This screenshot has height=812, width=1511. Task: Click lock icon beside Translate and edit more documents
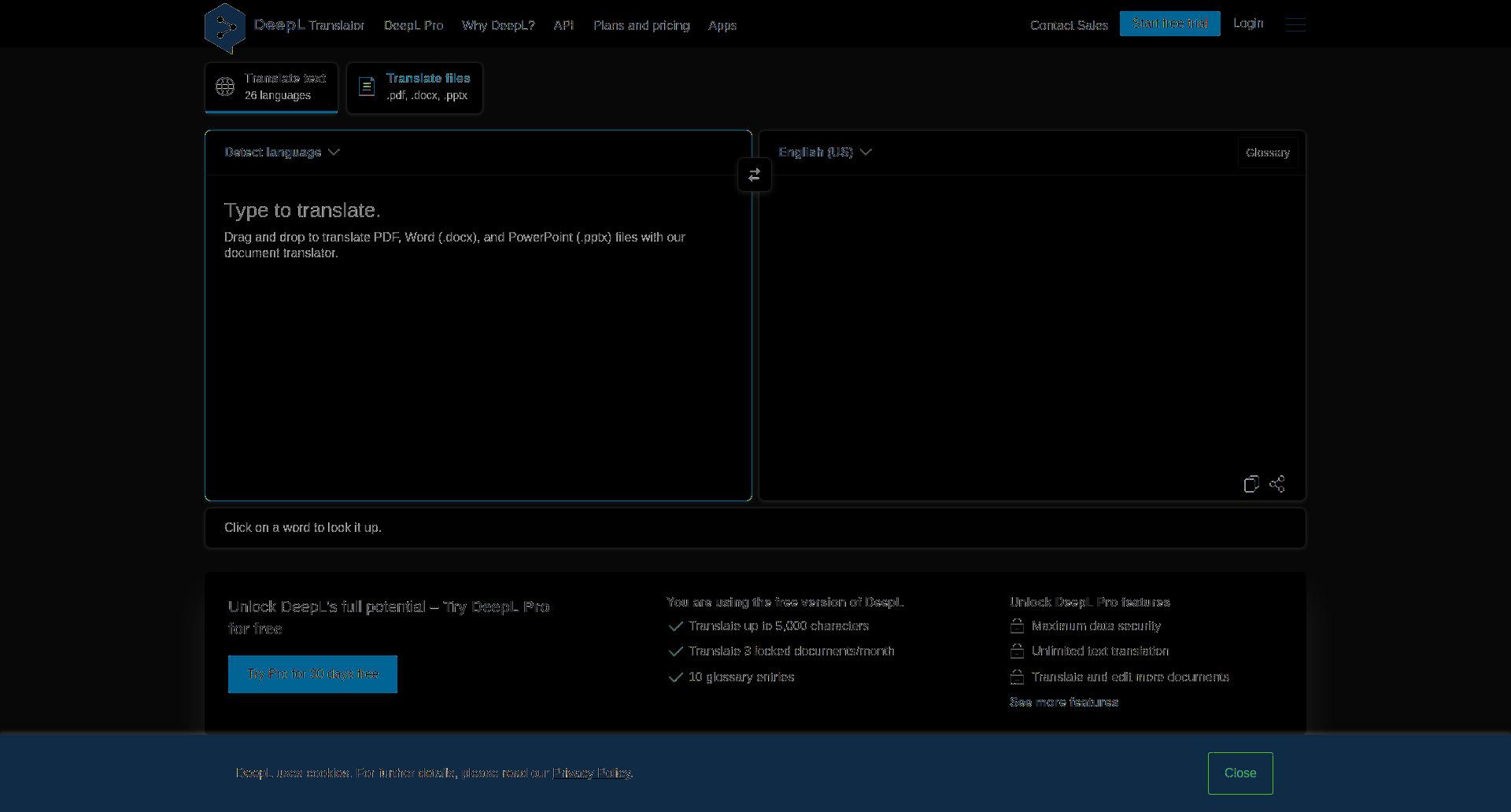tap(1017, 677)
